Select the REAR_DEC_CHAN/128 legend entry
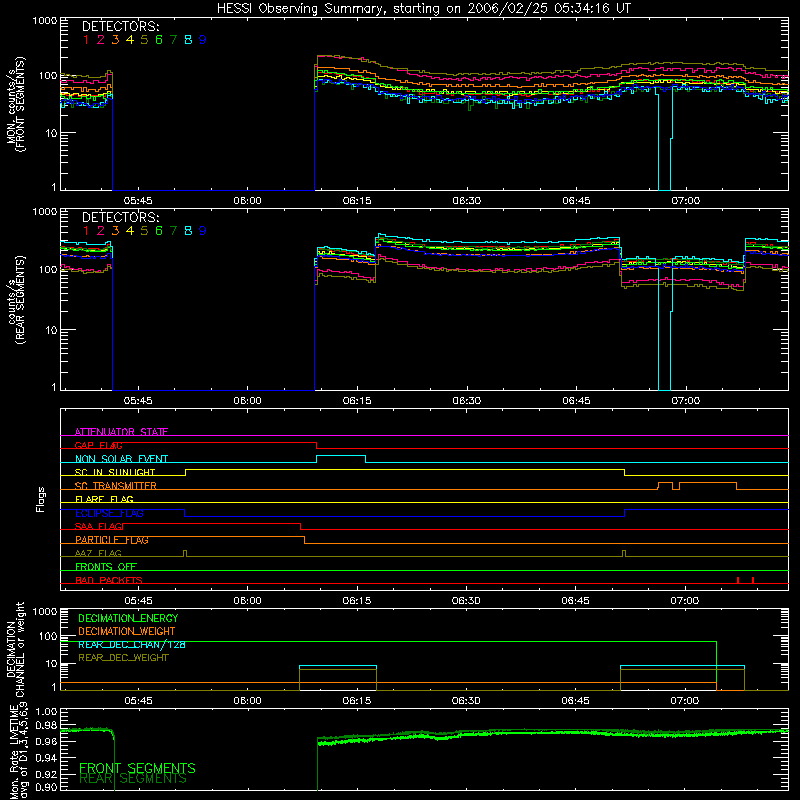800x800 pixels. (132, 645)
